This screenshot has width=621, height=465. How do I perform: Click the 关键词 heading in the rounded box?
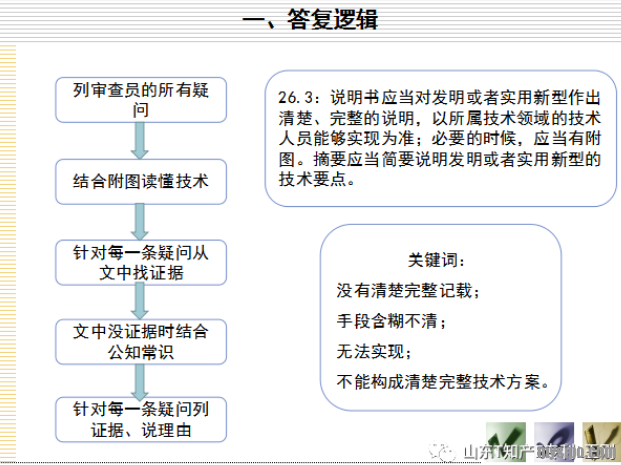[x=437, y=260]
